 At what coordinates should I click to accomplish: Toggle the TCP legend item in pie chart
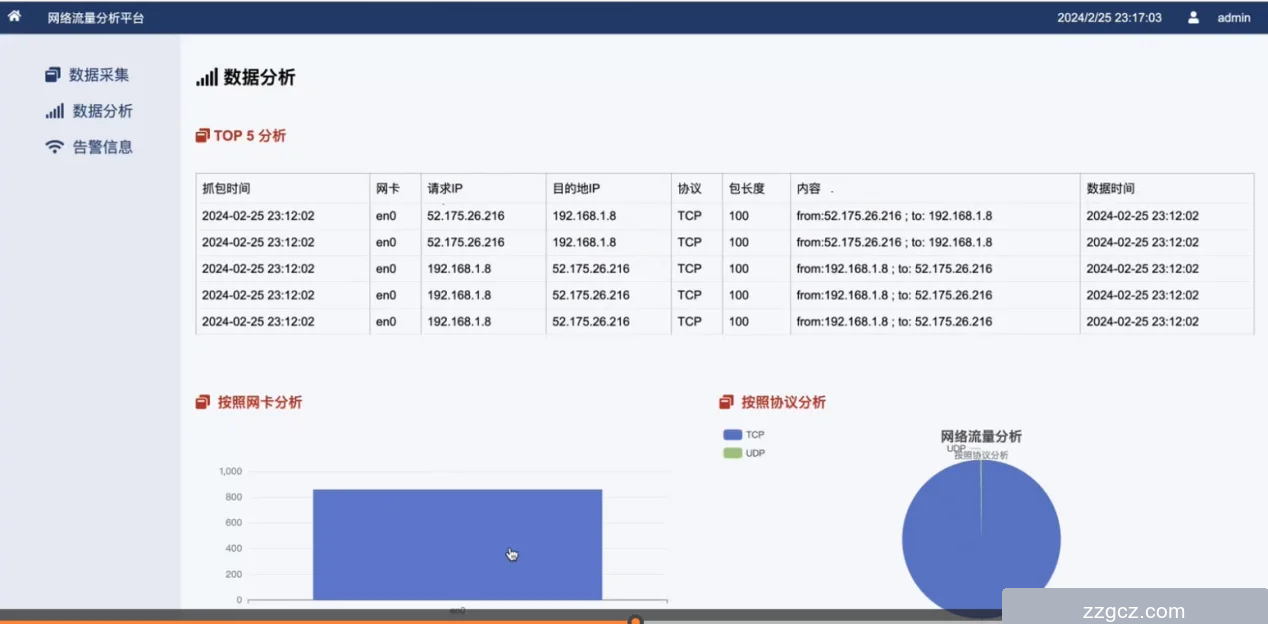[743, 435]
